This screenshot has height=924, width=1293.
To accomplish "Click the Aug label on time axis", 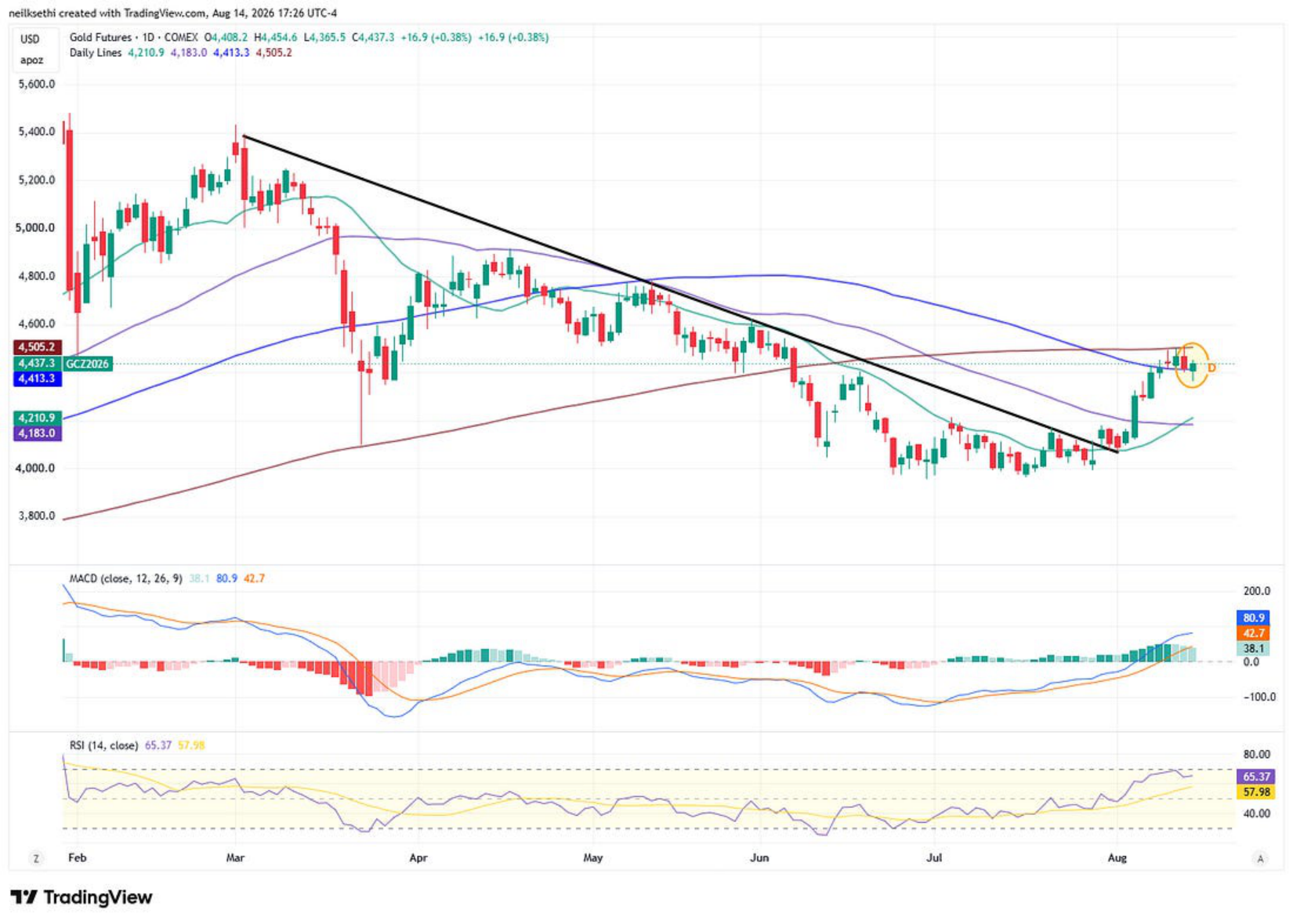I will 1117,858.
